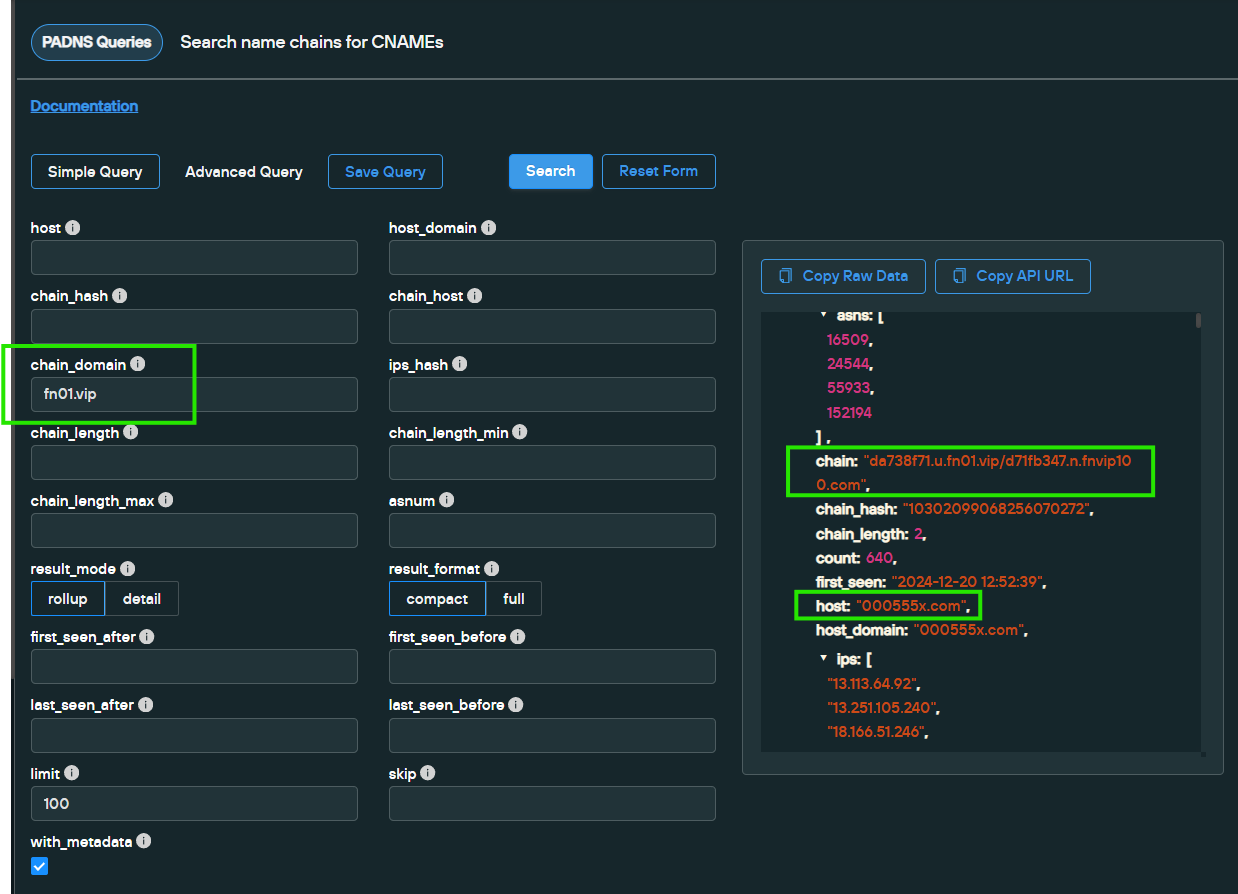This screenshot has height=894, width=1238.
Task: Select detail result mode
Action: [141, 599]
